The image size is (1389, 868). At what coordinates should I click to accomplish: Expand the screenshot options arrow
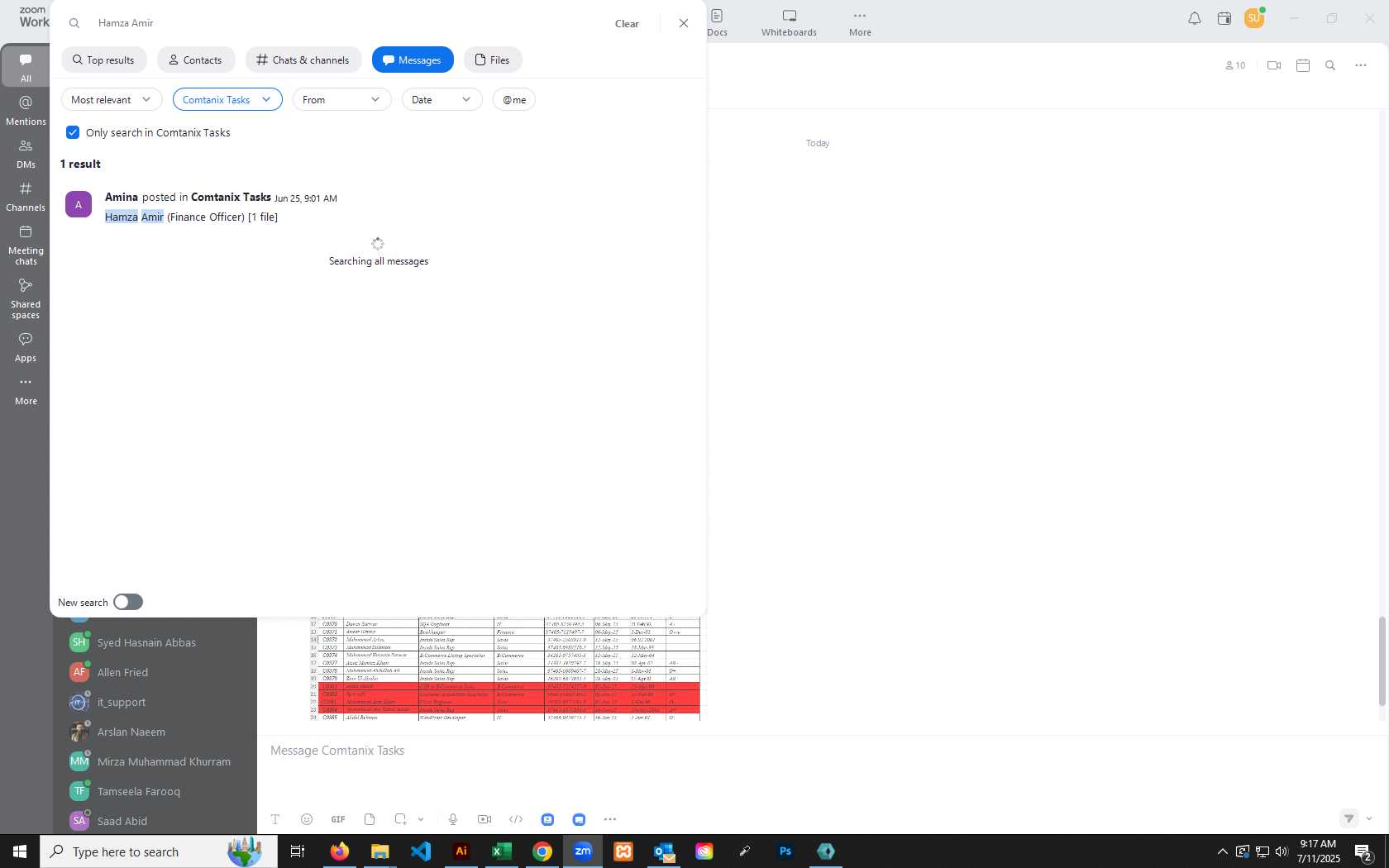pos(421,819)
